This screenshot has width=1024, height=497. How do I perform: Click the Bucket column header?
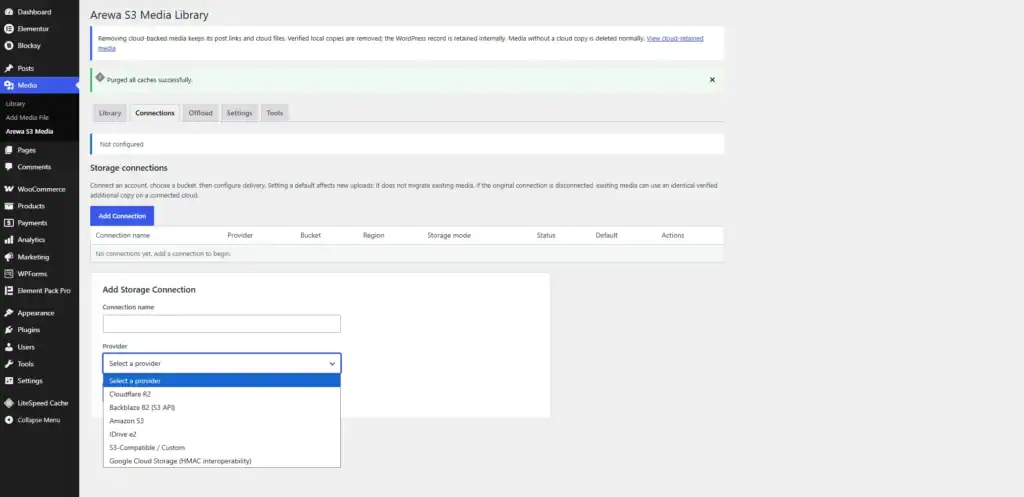click(310, 235)
